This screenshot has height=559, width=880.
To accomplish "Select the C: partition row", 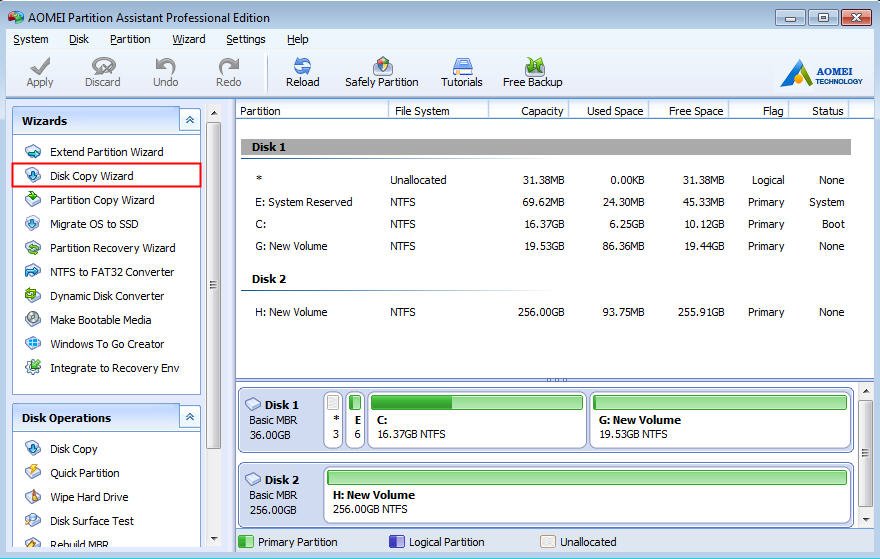I will pyautogui.click(x=546, y=224).
